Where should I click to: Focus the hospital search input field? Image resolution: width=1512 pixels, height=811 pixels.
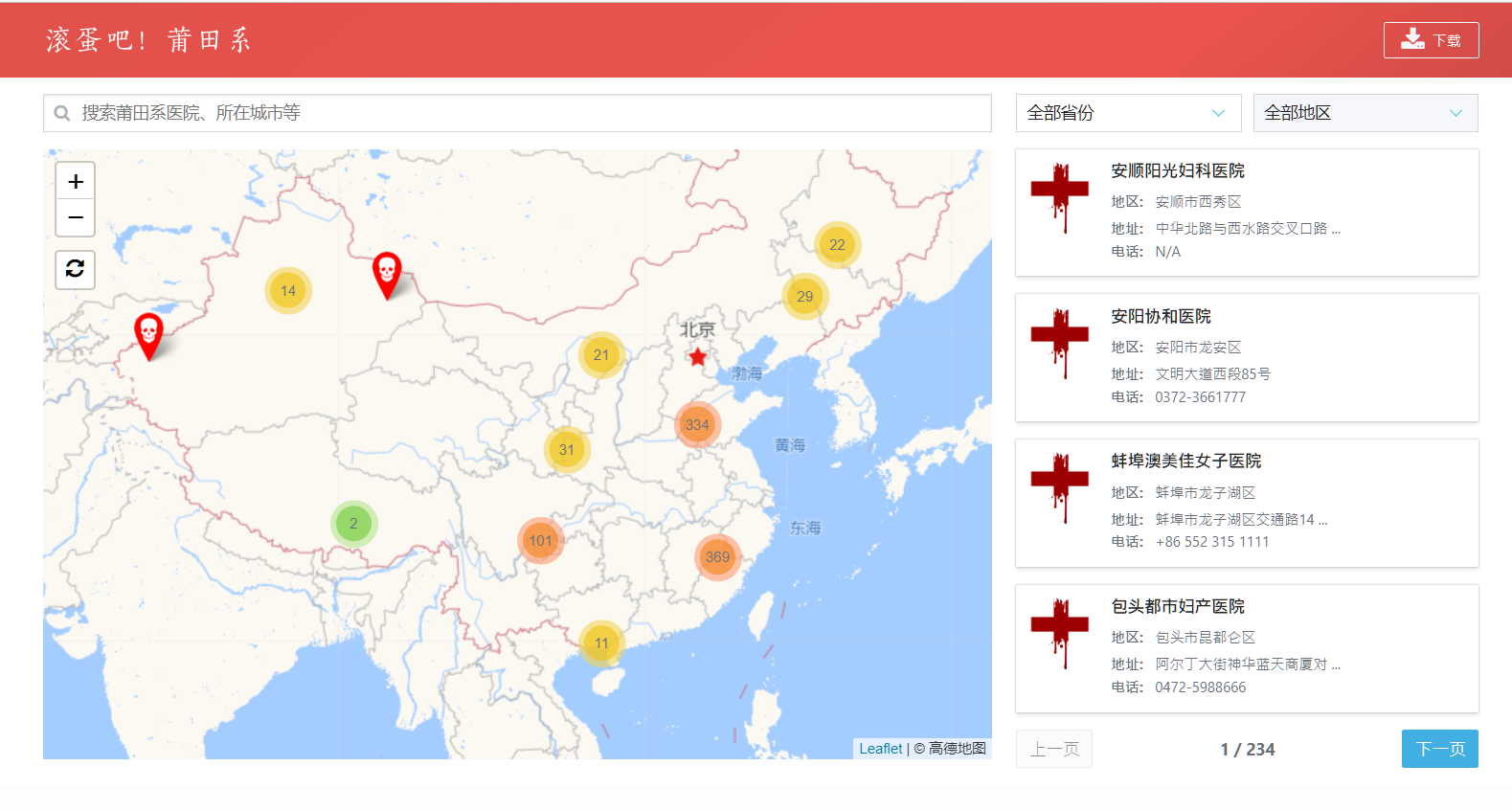coord(517,113)
